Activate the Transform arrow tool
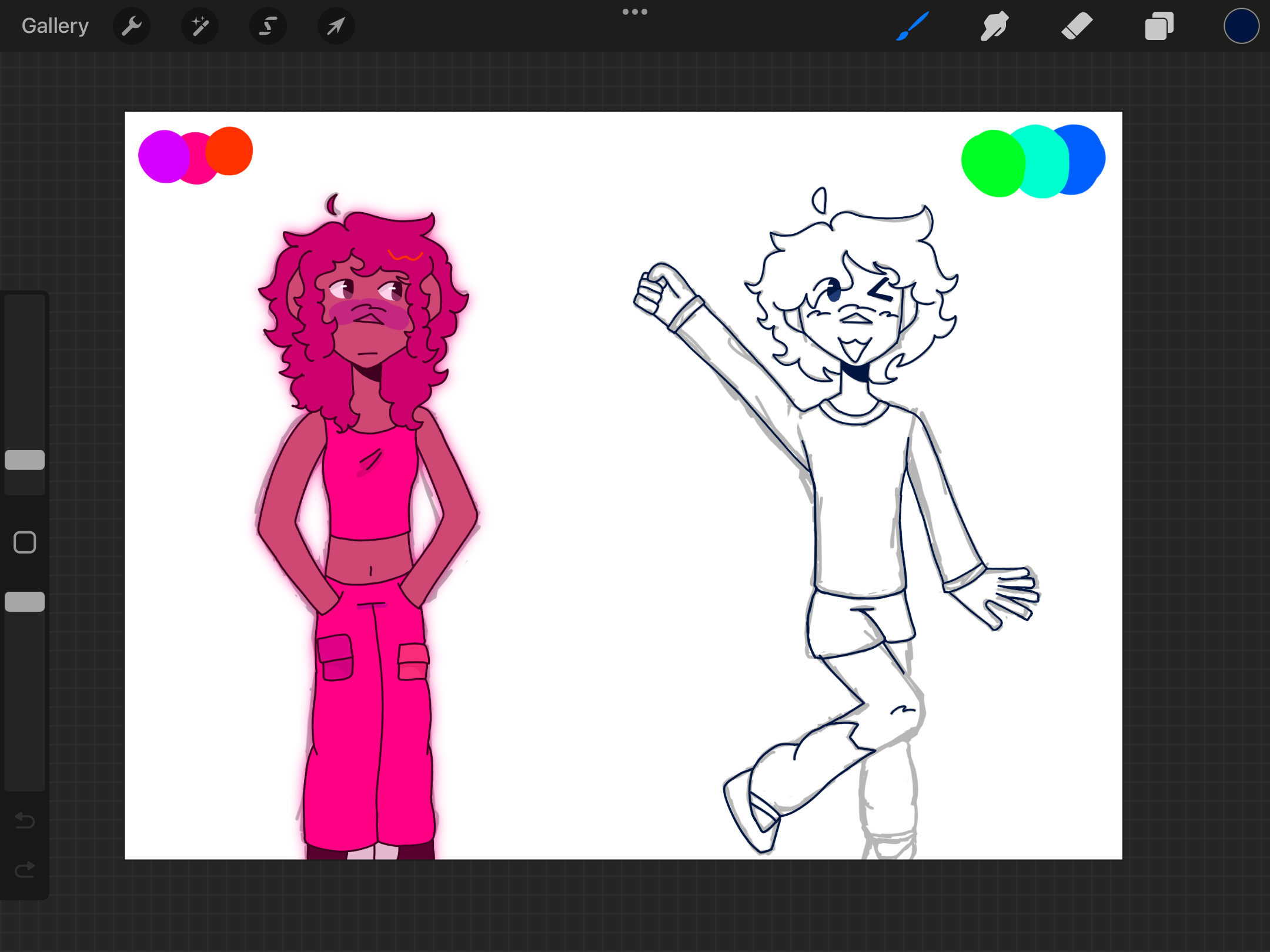This screenshot has width=1270, height=952. click(336, 26)
